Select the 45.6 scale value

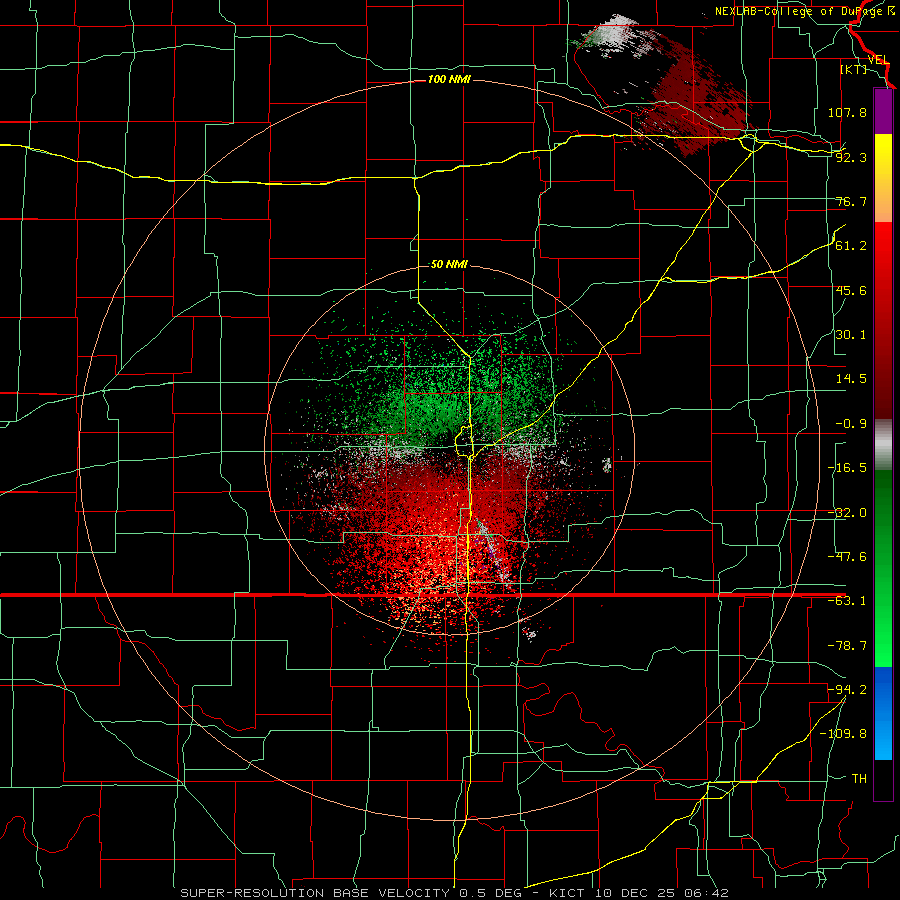pyautogui.click(x=851, y=290)
